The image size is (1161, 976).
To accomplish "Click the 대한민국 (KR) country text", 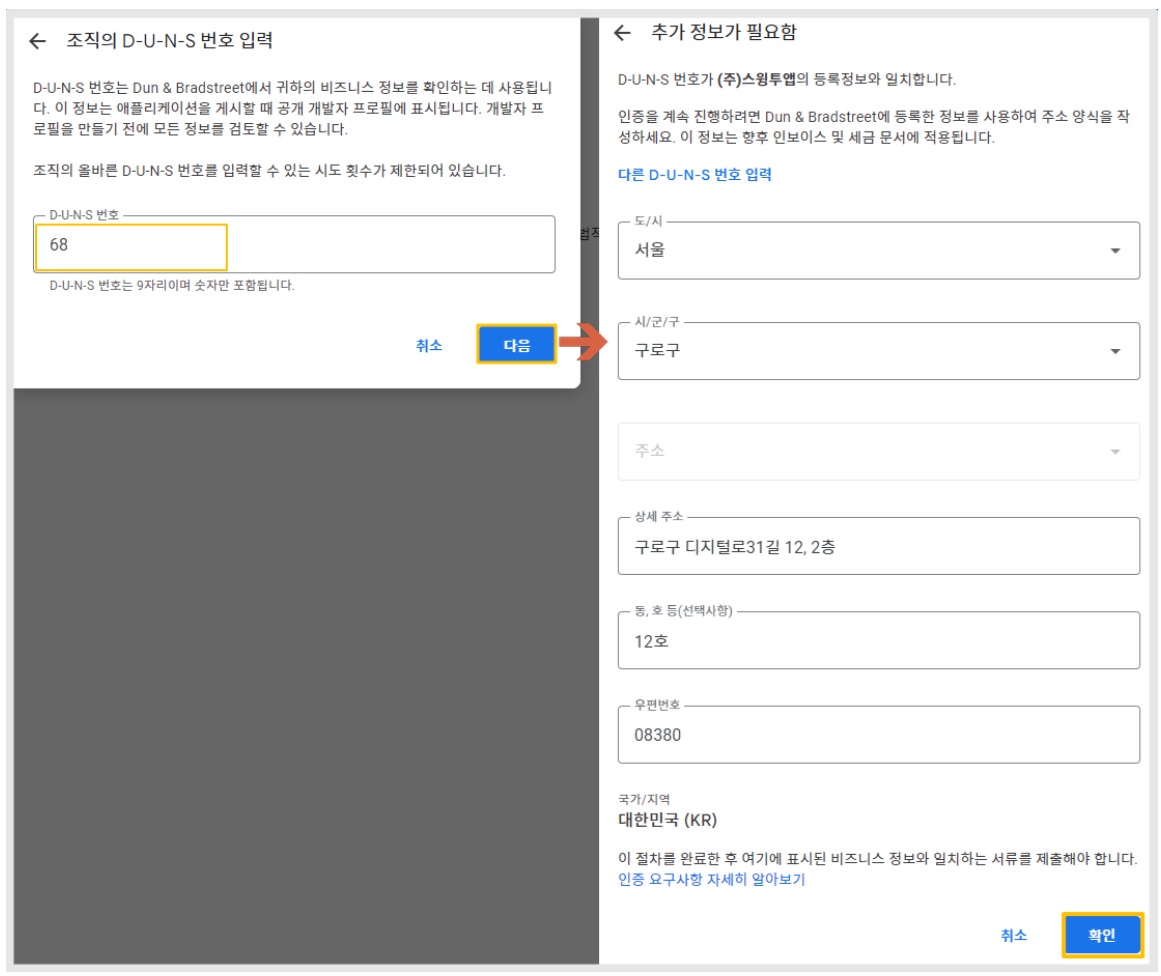I will tap(667, 820).
